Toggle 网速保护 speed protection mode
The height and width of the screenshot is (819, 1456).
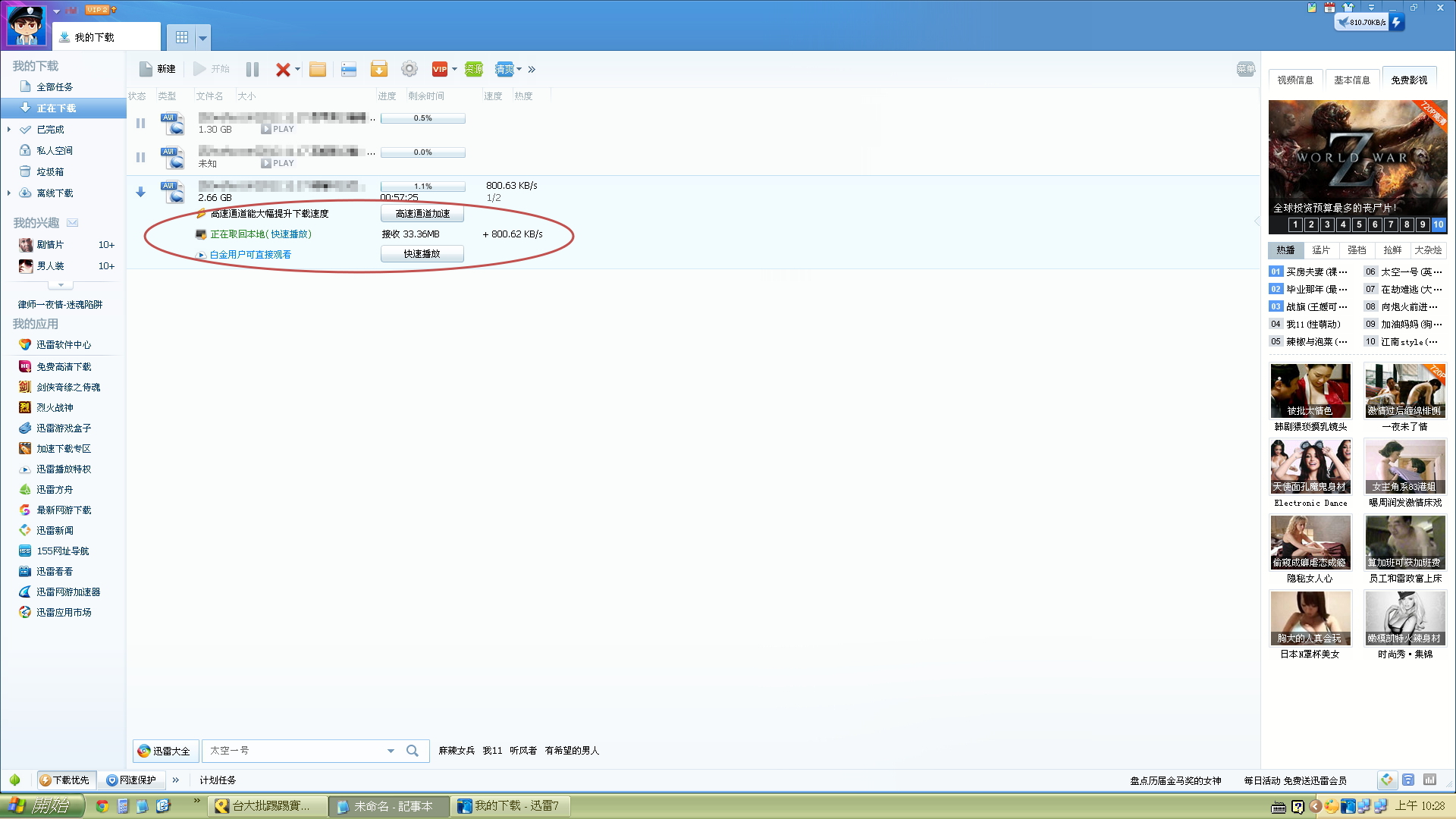pos(132,780)
